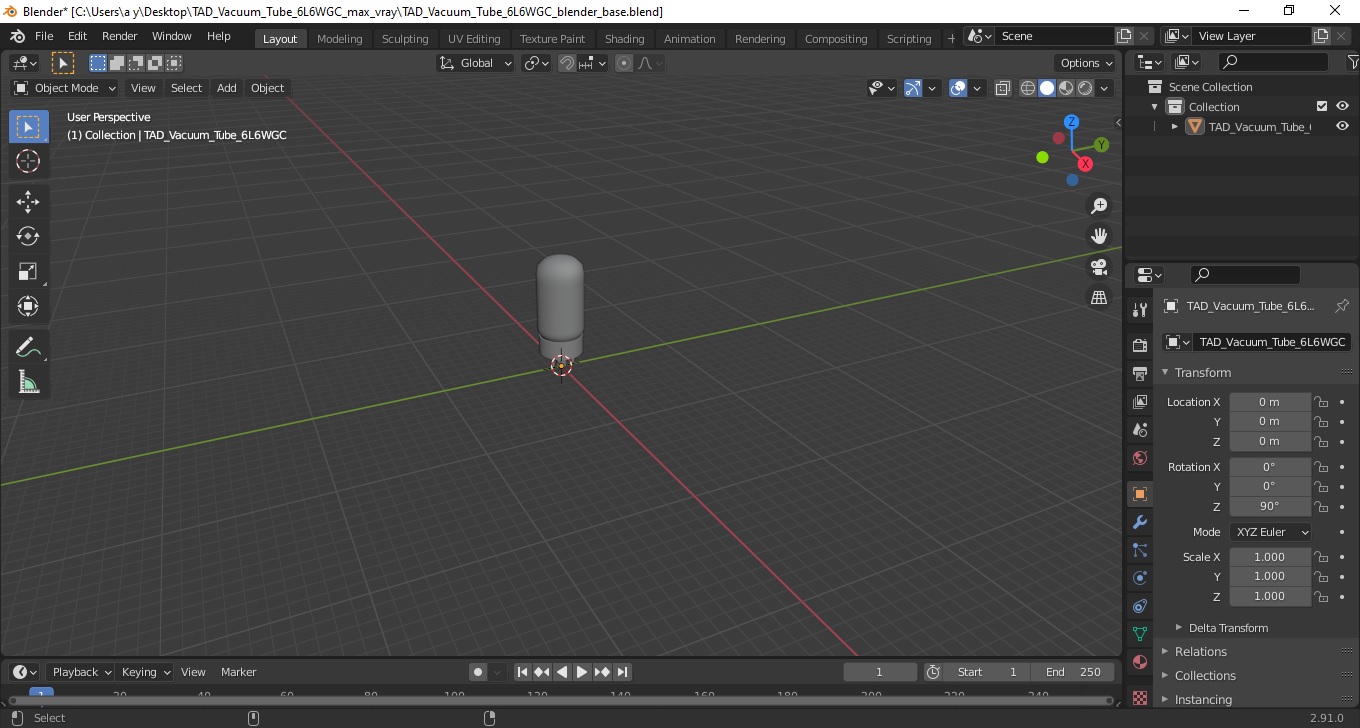
Task: Open the Object Mode dropdown
Action: 65,88
